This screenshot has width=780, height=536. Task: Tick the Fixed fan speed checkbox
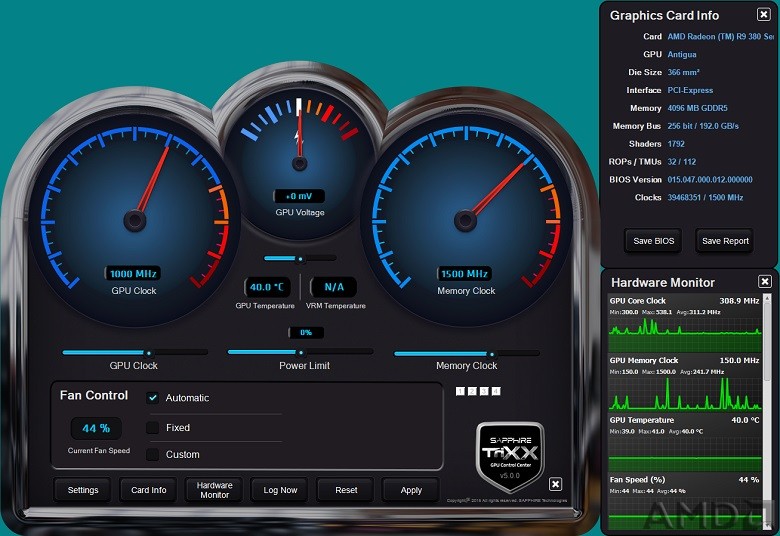click(153, 428)
